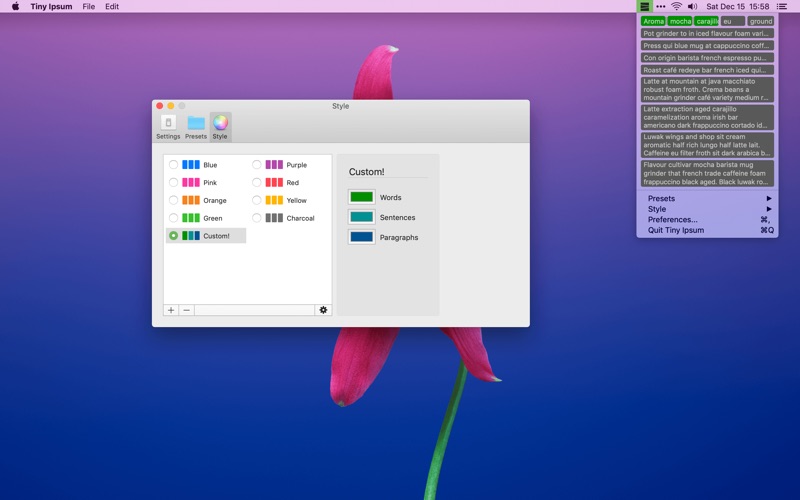Click the Wi-Fi status icon
Image resolution: width=800 pixels, height=500 pixels.
677,6
